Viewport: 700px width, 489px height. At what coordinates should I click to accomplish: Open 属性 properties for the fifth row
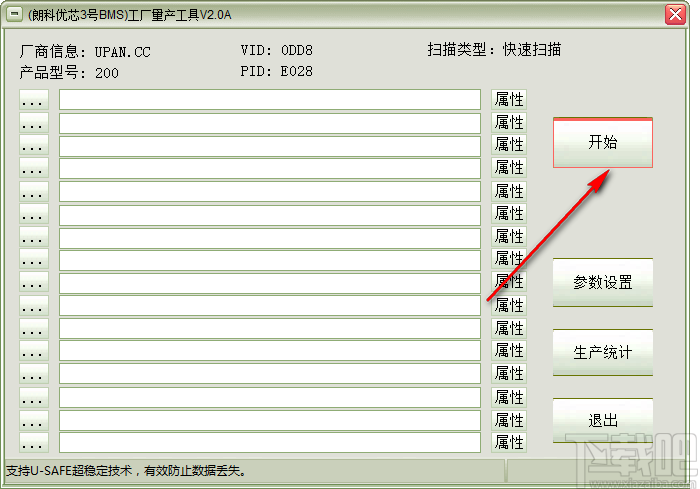(509, 192)
